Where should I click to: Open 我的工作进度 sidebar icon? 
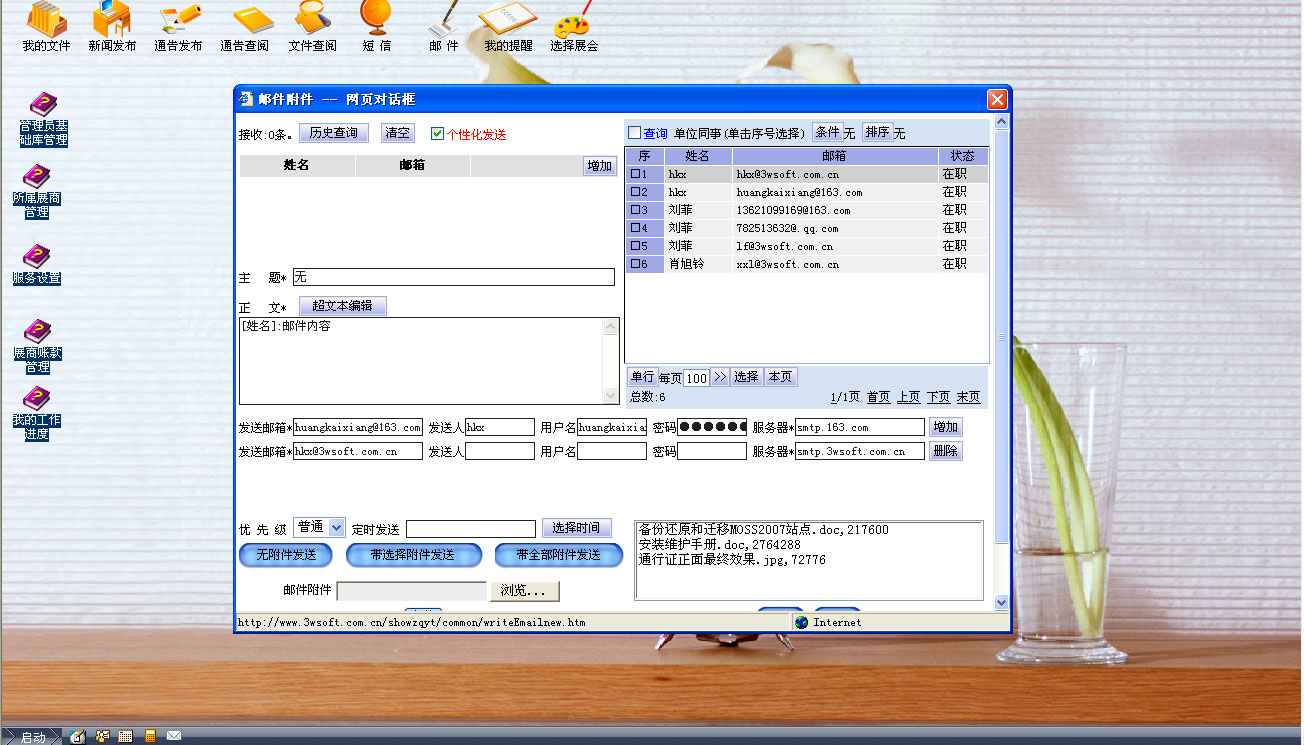click(37, 412)
